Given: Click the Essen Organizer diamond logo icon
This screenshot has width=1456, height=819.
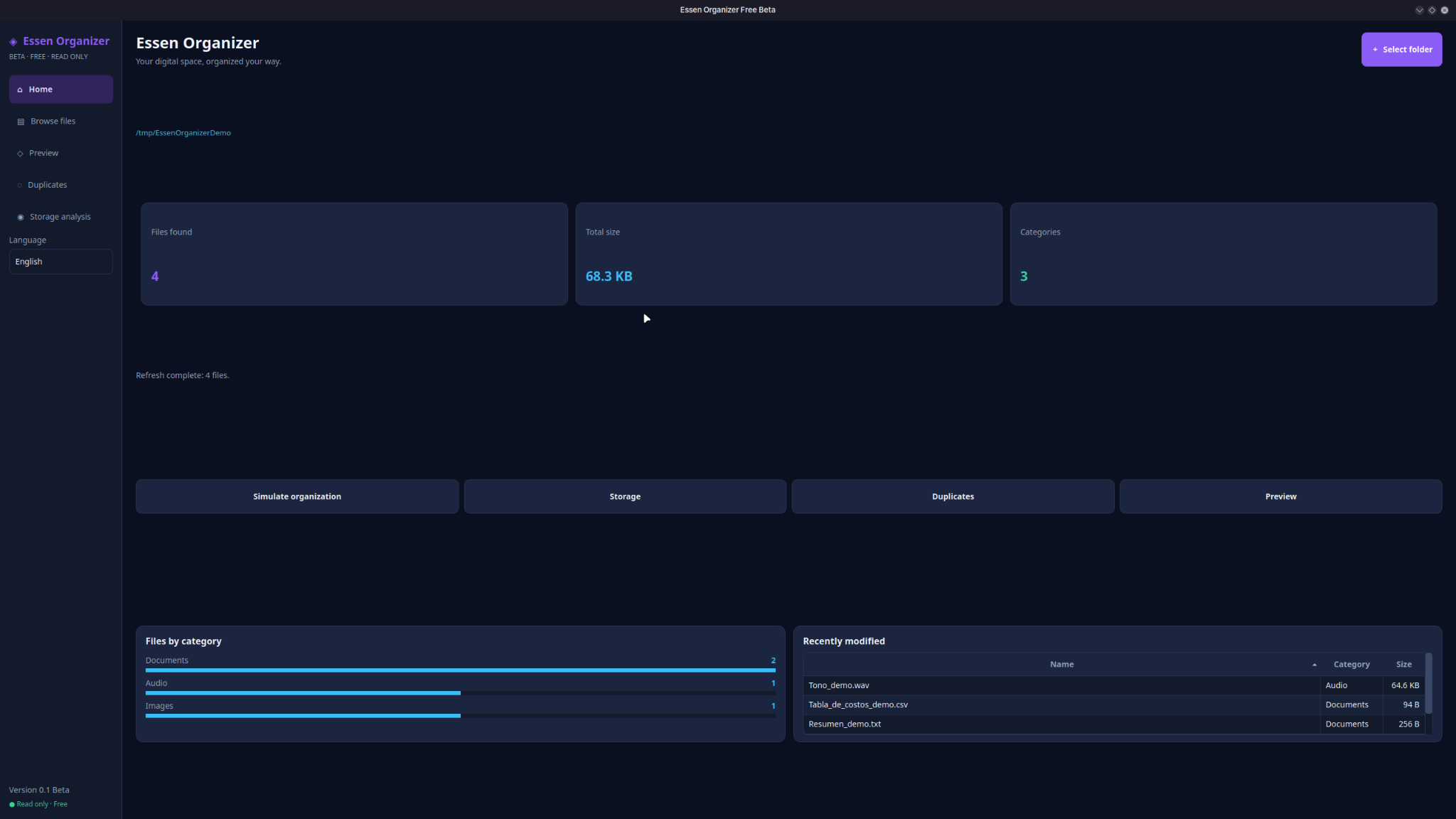Looking at the screenshot, I should 14,42.
